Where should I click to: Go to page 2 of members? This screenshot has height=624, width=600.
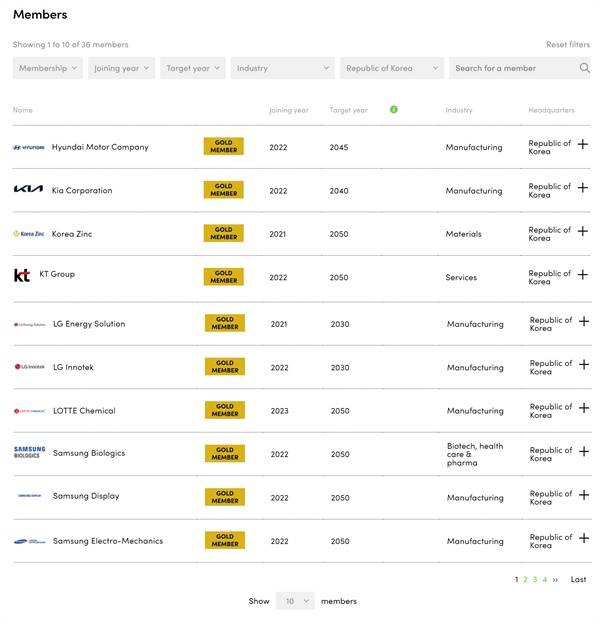525,580
